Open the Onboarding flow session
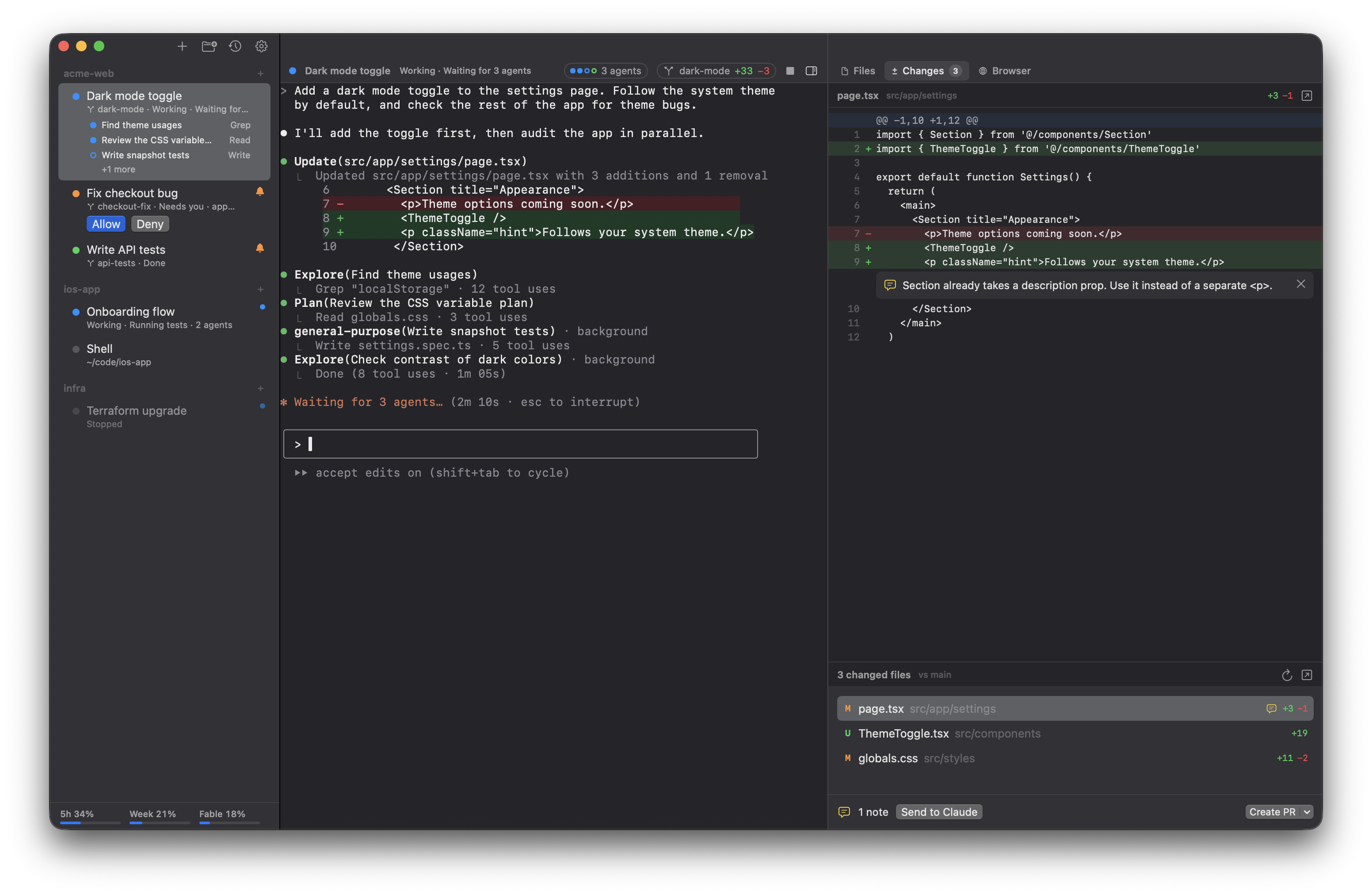The height and width of the screenshot is (895, 1372). (164, 317)
